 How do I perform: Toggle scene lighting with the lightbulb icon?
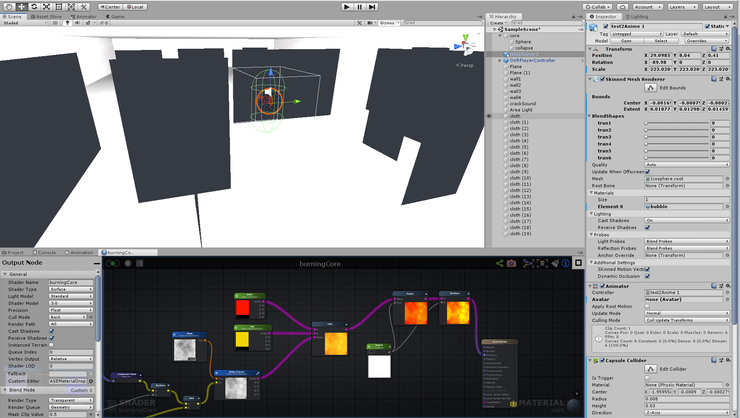(x=67, y=22)
